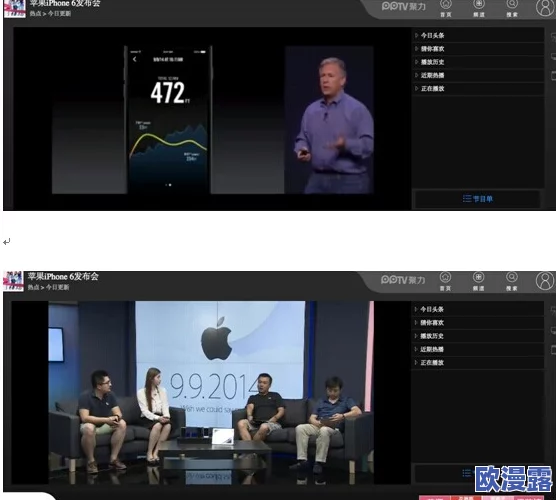Click channel thumbnail beside lower 苹果iPhone 6发布会 title

pyautogui.click(x=14, y=281)
